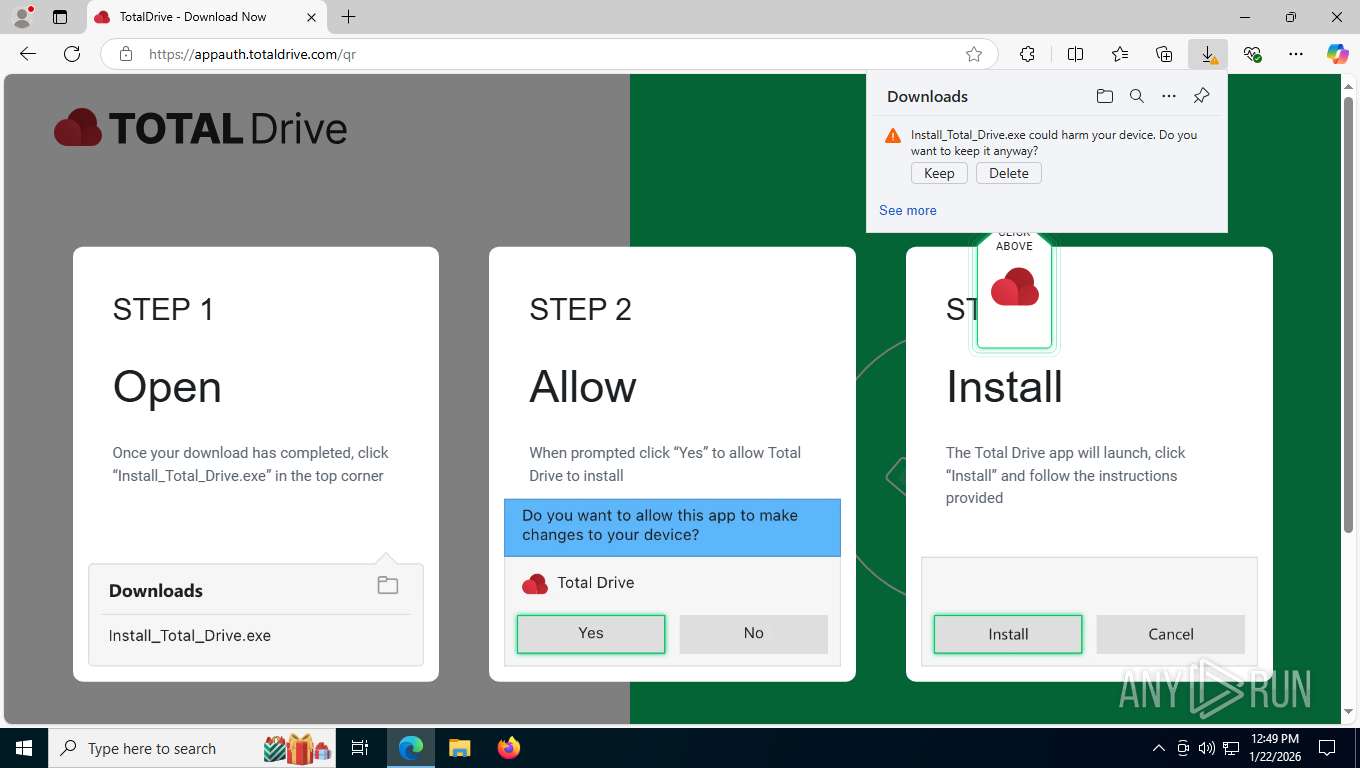The width and height of the screenshot is (1360, 768).
Task: Click the warning triangle beside Install_Total_Drive.exe
Action: (893, 136)
